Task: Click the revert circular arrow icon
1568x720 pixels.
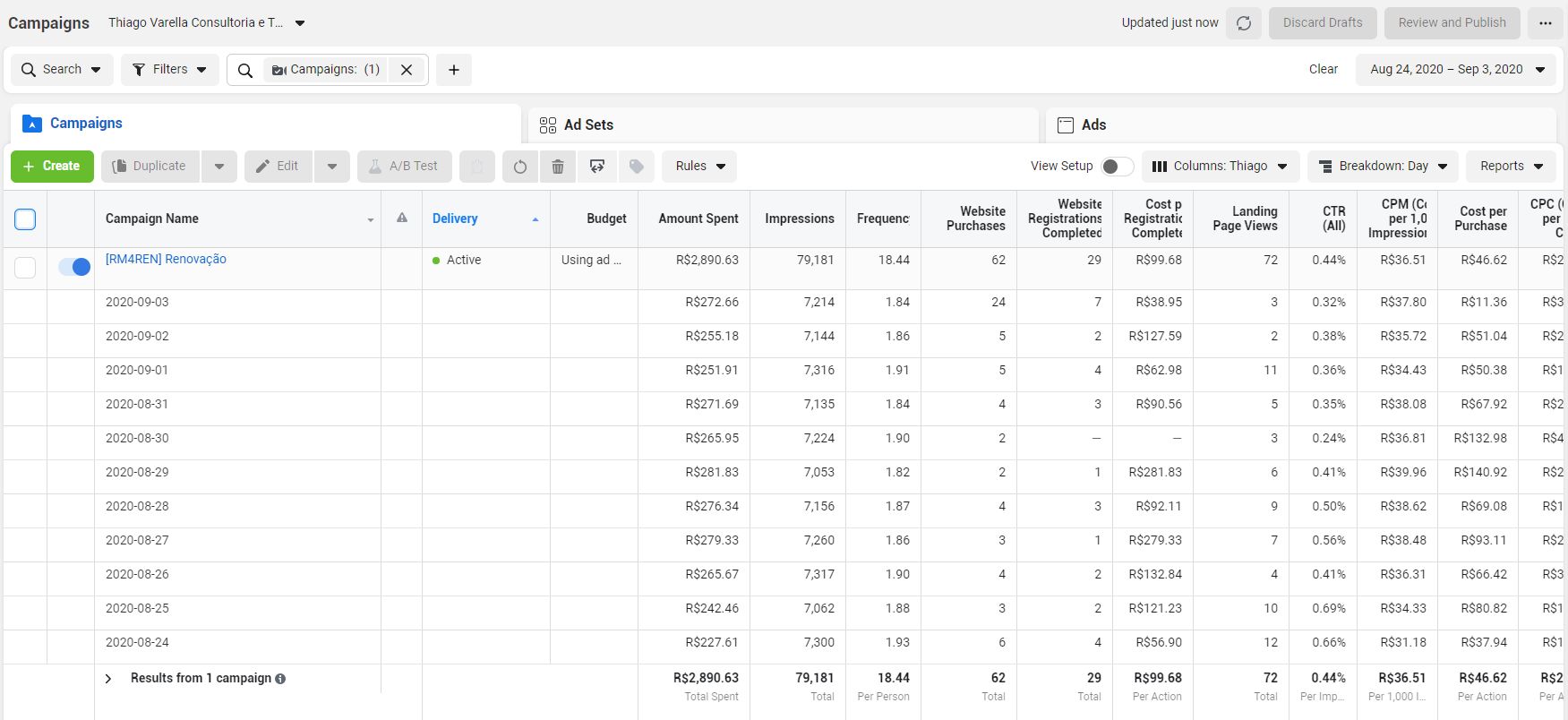Action: (x=520, y=167)
